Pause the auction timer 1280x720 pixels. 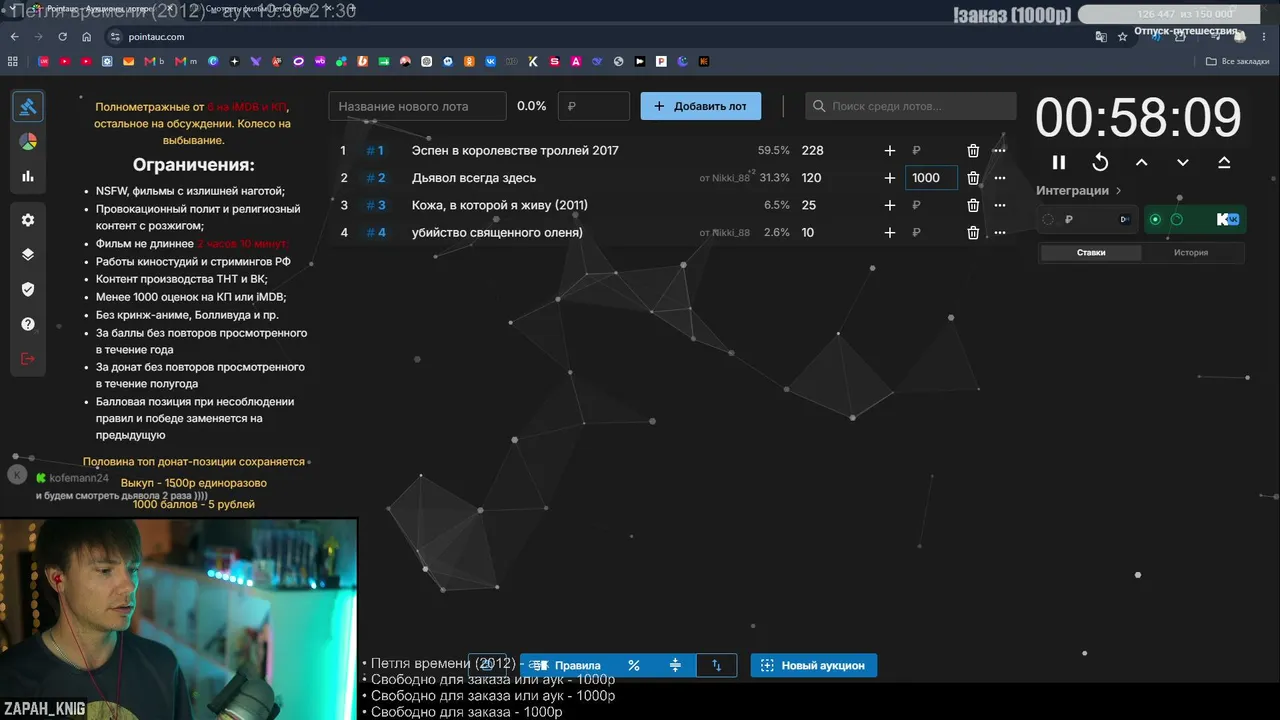1059,162
